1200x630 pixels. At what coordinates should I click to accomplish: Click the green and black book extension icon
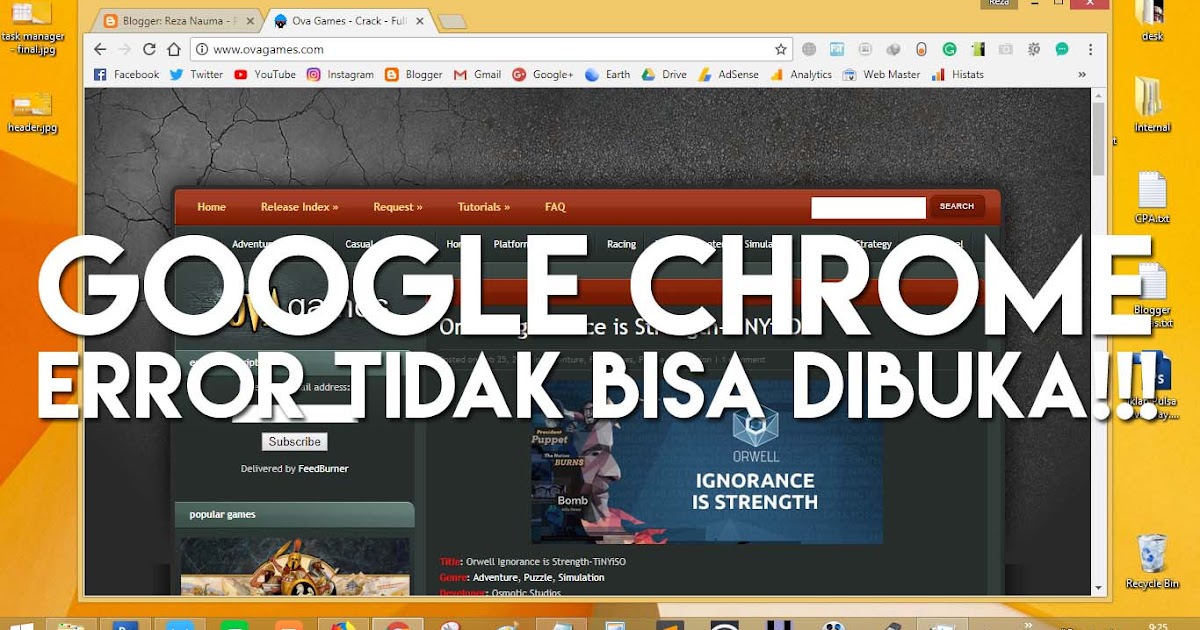pyautogui.click(x=978, y=49)
